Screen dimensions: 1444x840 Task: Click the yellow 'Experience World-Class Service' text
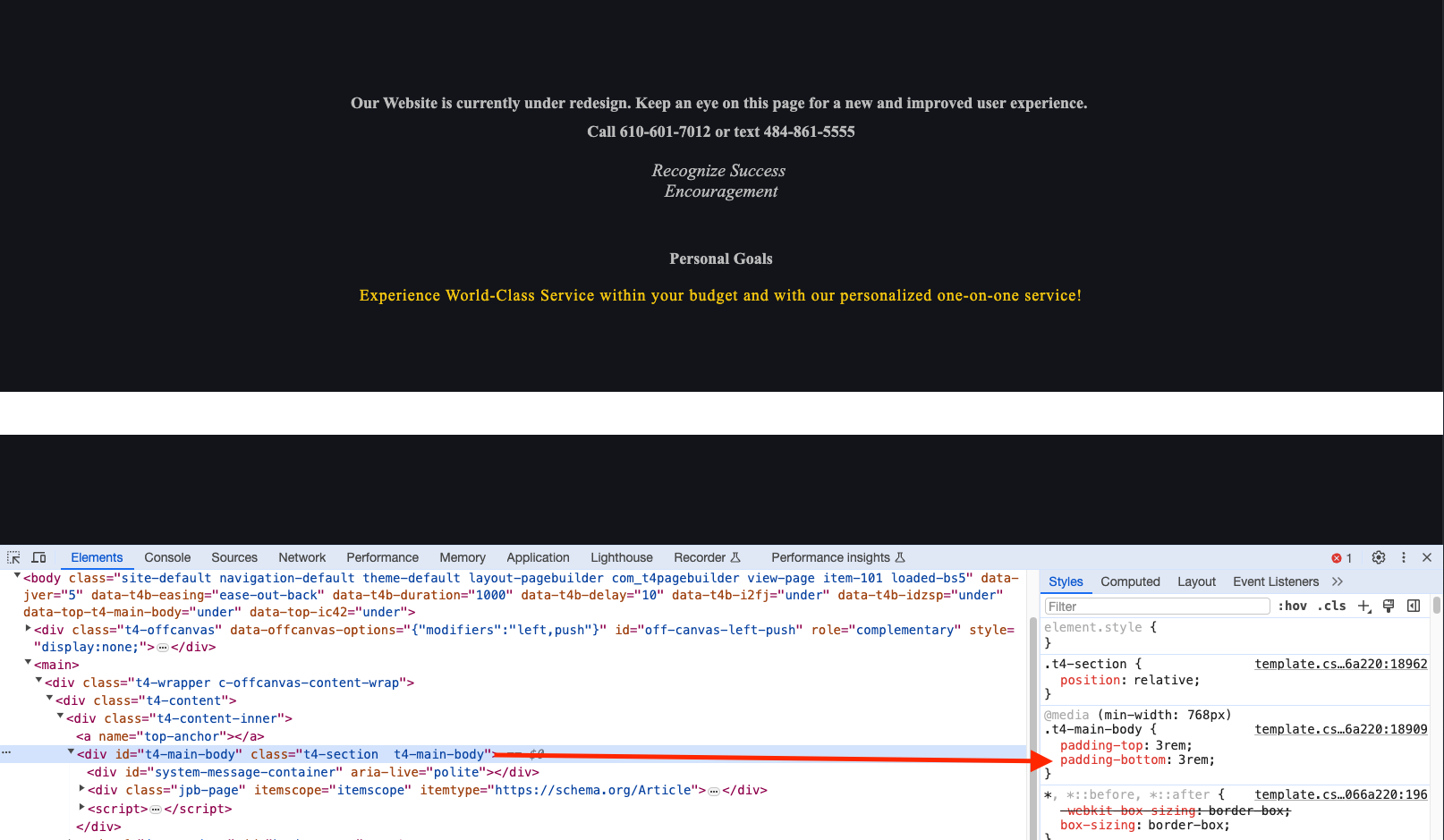coord(720,295)
